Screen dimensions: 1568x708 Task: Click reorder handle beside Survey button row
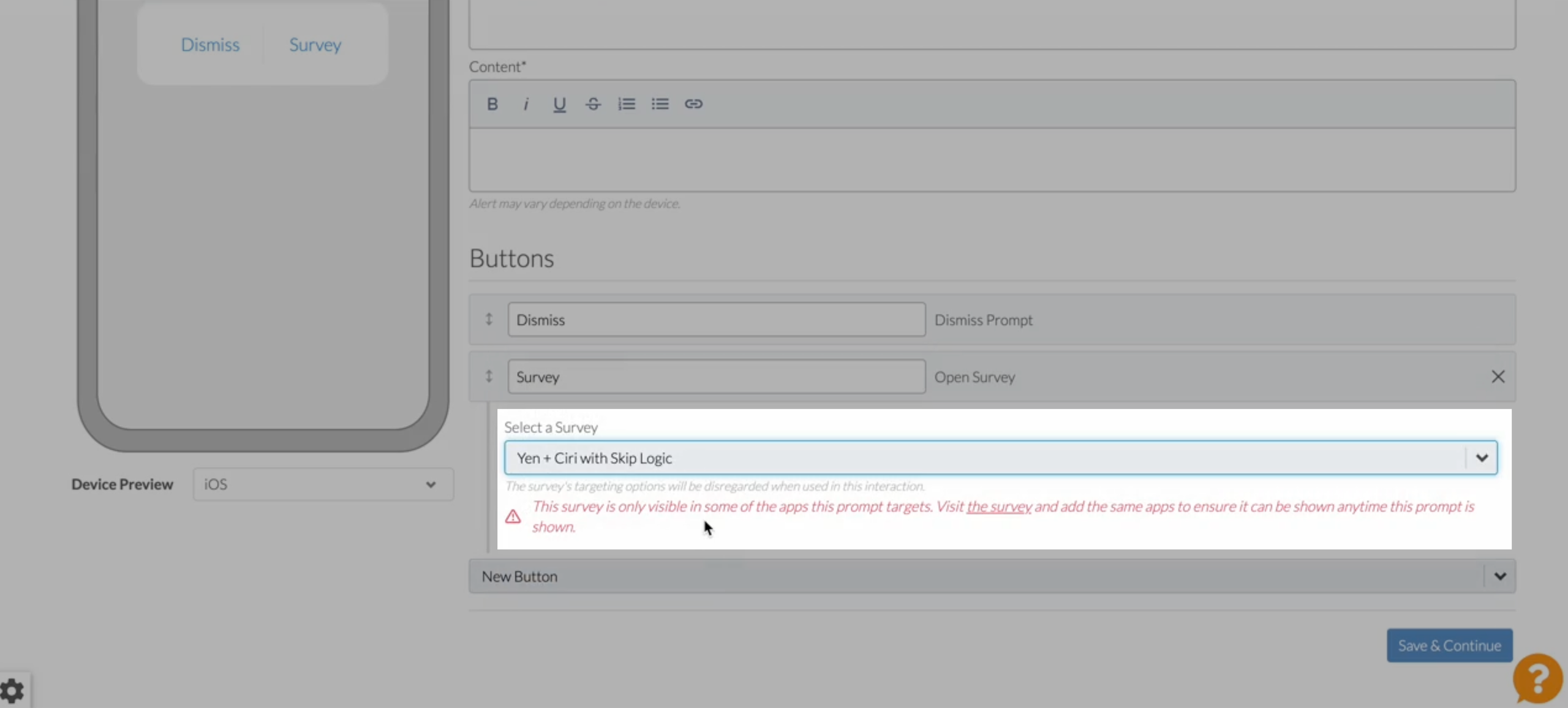point(489,376)
